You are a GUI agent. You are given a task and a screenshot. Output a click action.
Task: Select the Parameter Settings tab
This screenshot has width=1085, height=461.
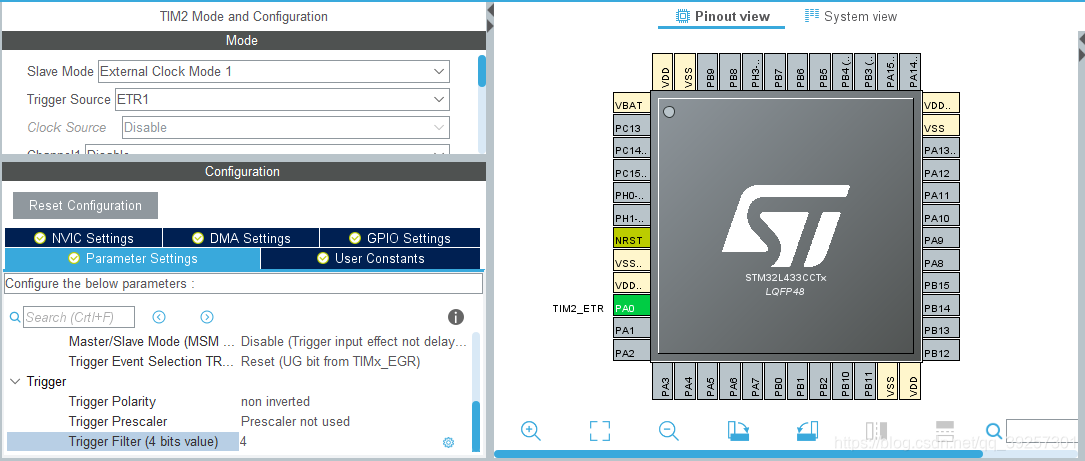tap(132, 258)
